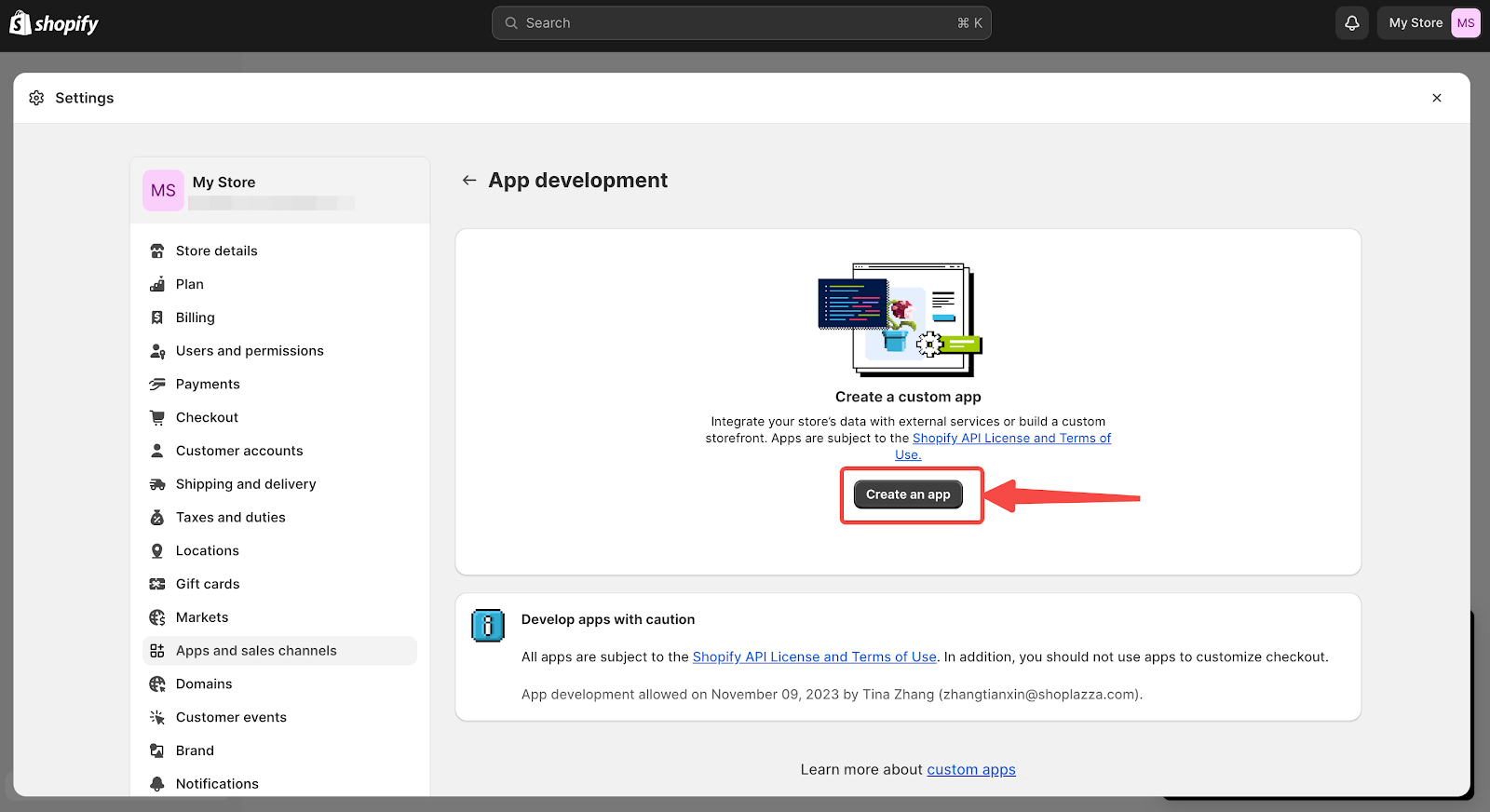Click the My Store name in sidebar
This screenshot has width=1490, height=812.
(x=224, y=183)
